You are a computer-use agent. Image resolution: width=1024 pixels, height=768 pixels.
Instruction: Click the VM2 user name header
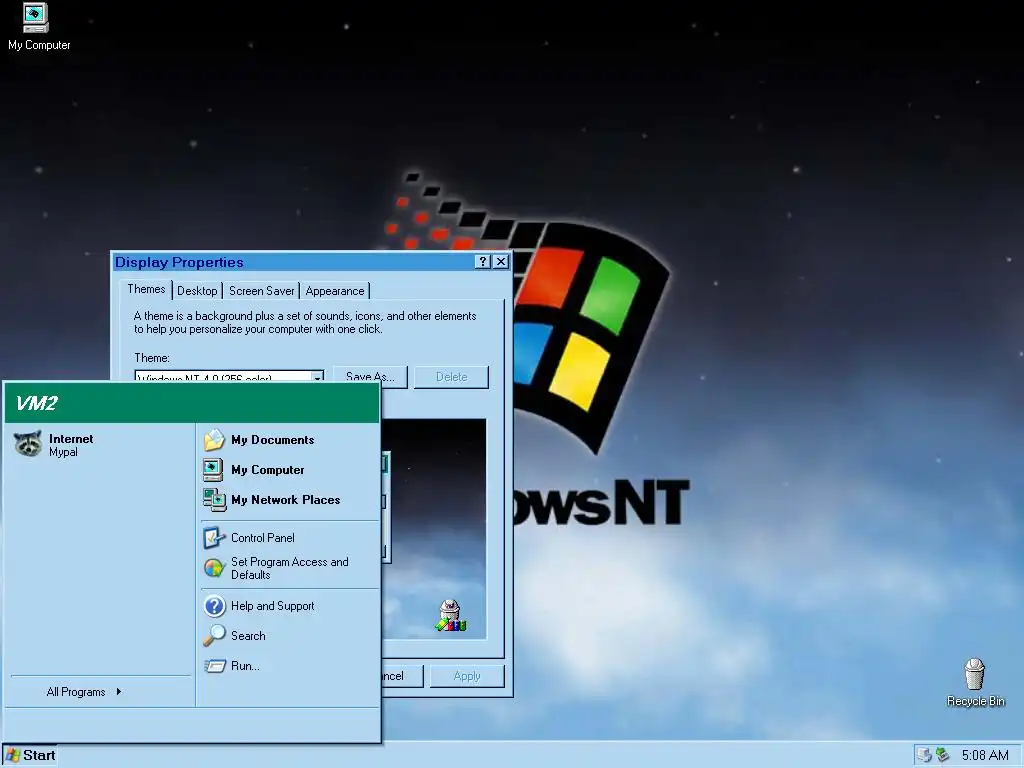coord(37,403)
